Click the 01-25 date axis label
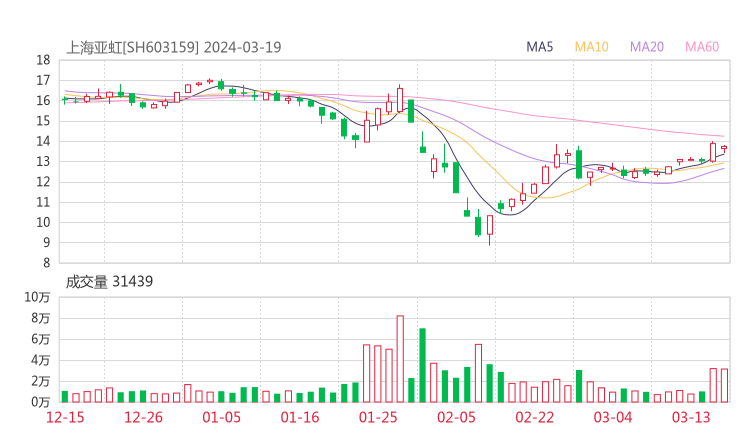This screenshot has width=740, height=440. (378, 417)
